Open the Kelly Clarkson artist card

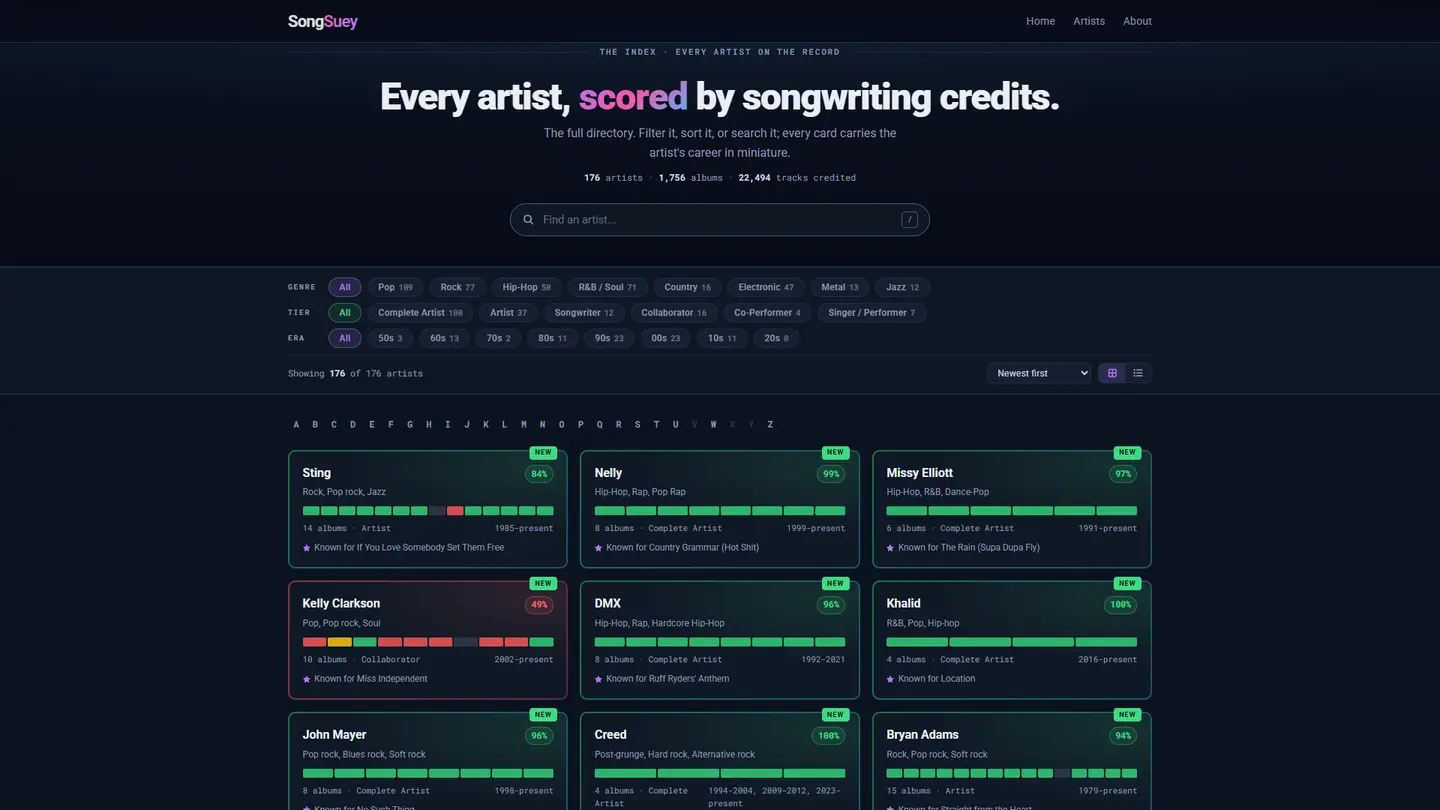(x=427, y=640)
